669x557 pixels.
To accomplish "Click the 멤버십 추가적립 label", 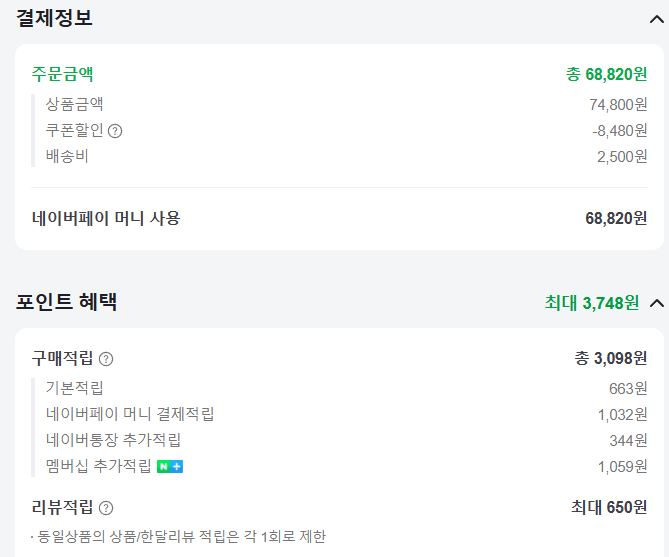I will (98, 466).
